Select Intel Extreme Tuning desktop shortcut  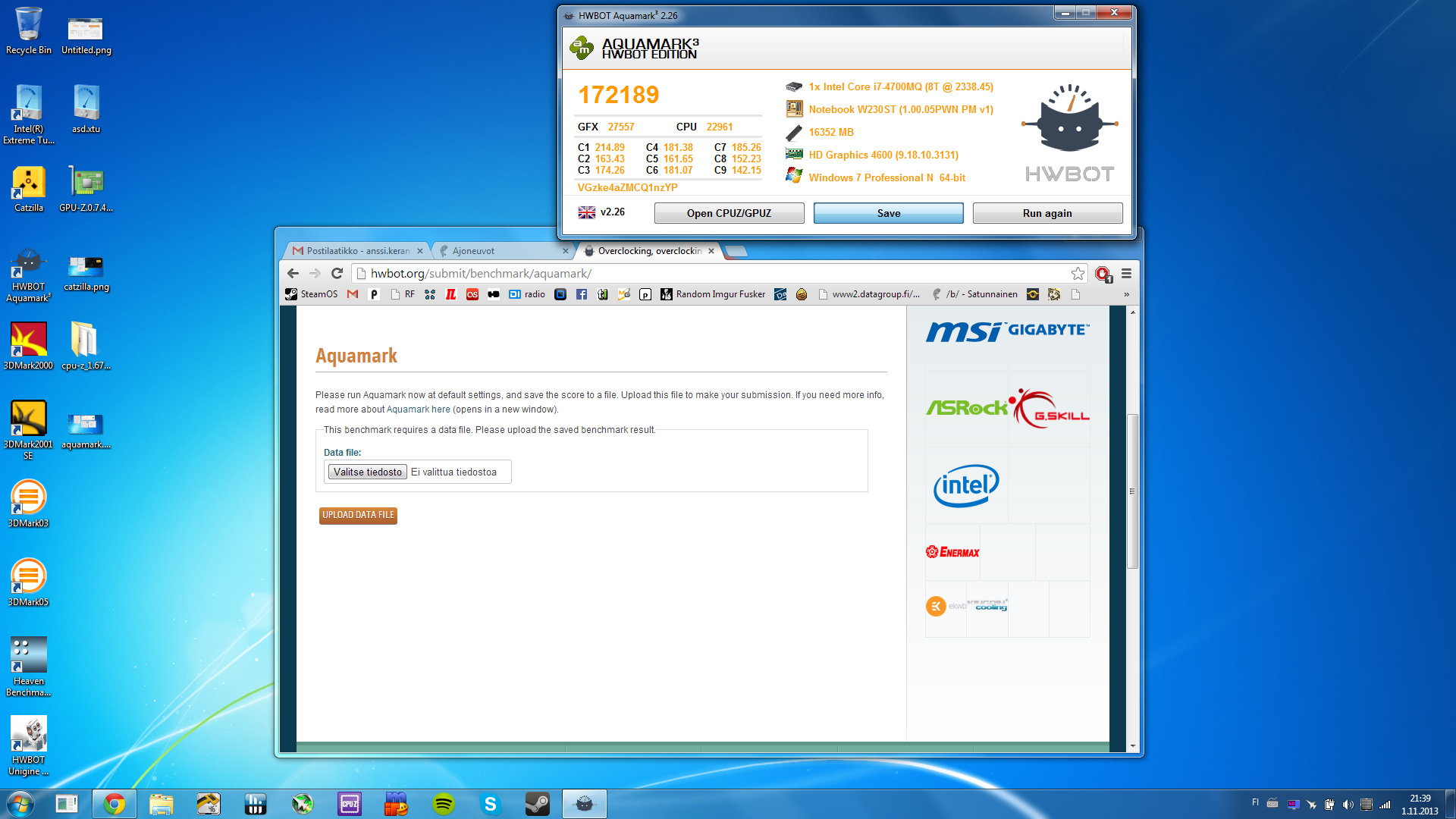click(x=29, y=114)
